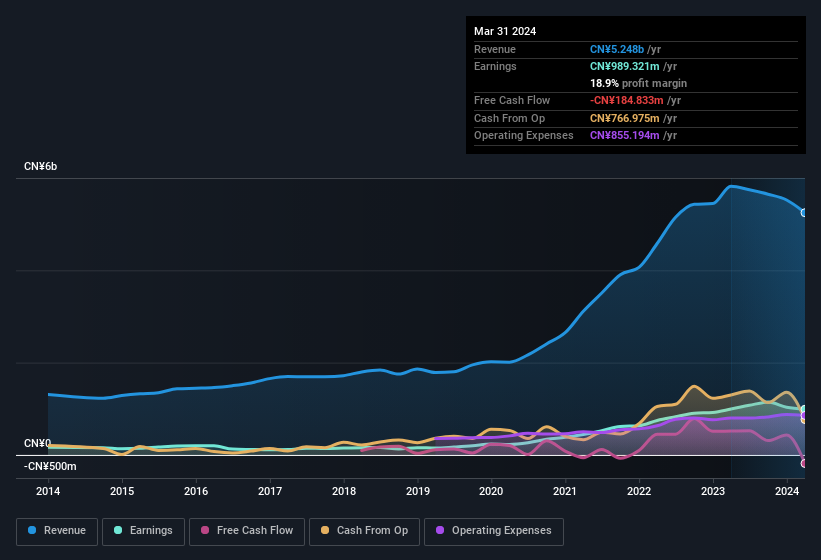Click the 2017 x-axis label
This screenshot has height=560, width=821.
tap(270, 491)
